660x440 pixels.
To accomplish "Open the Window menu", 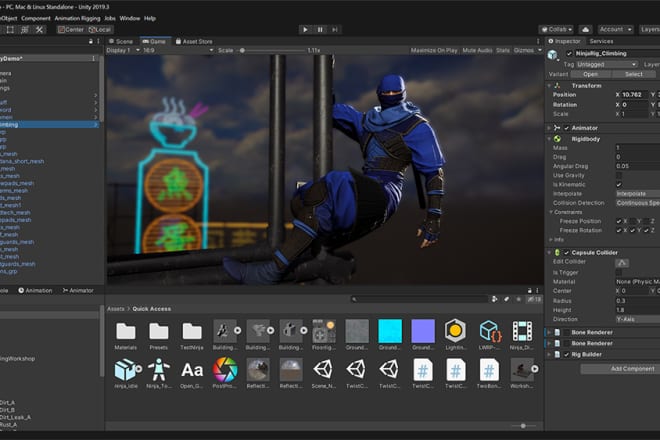I will pyautogui.click(x=130, y=19).
